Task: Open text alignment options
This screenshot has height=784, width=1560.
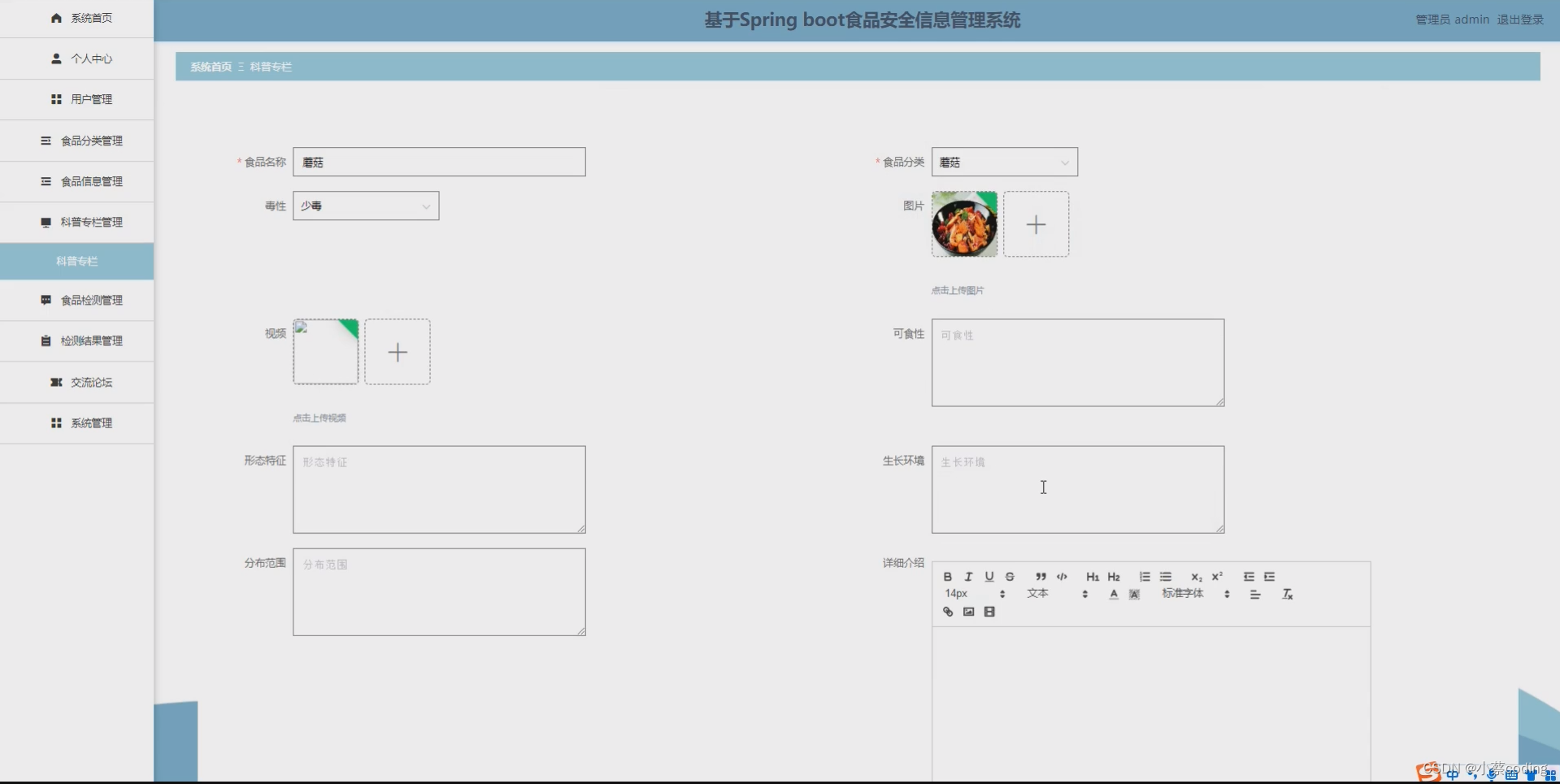Action: point(1255,595)
